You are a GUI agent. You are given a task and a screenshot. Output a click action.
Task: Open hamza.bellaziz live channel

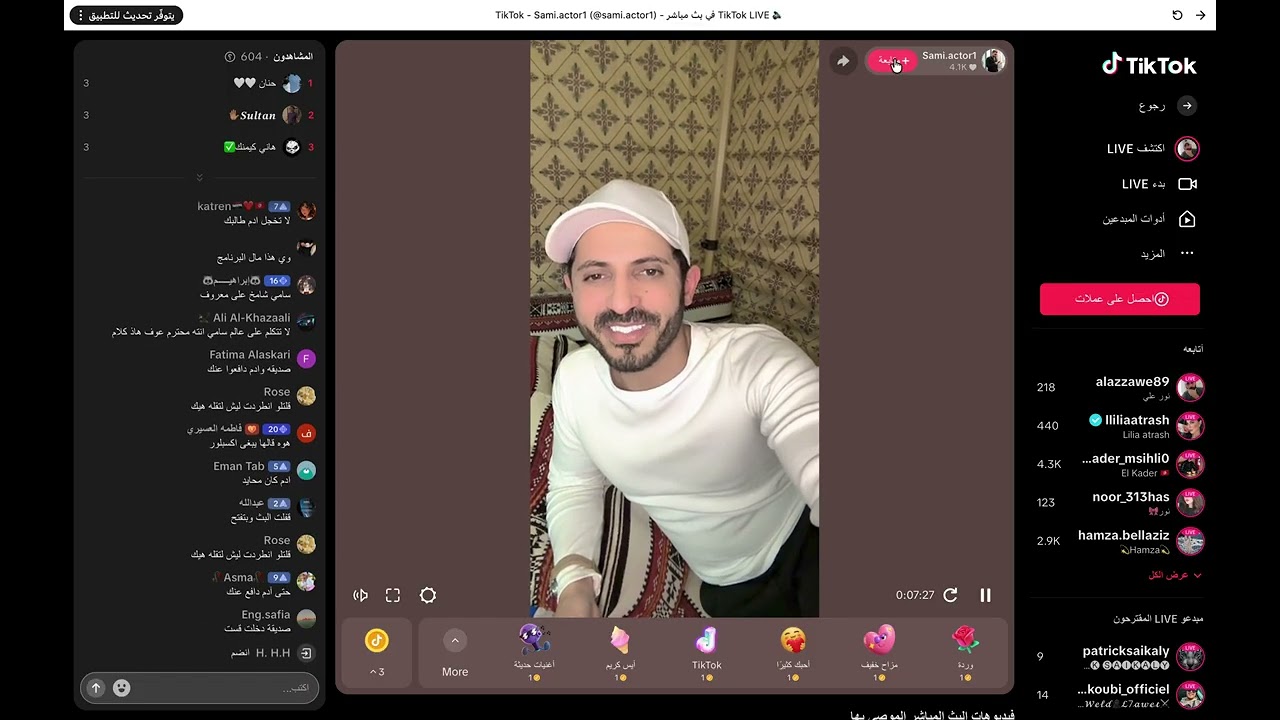pos(1120,541)
